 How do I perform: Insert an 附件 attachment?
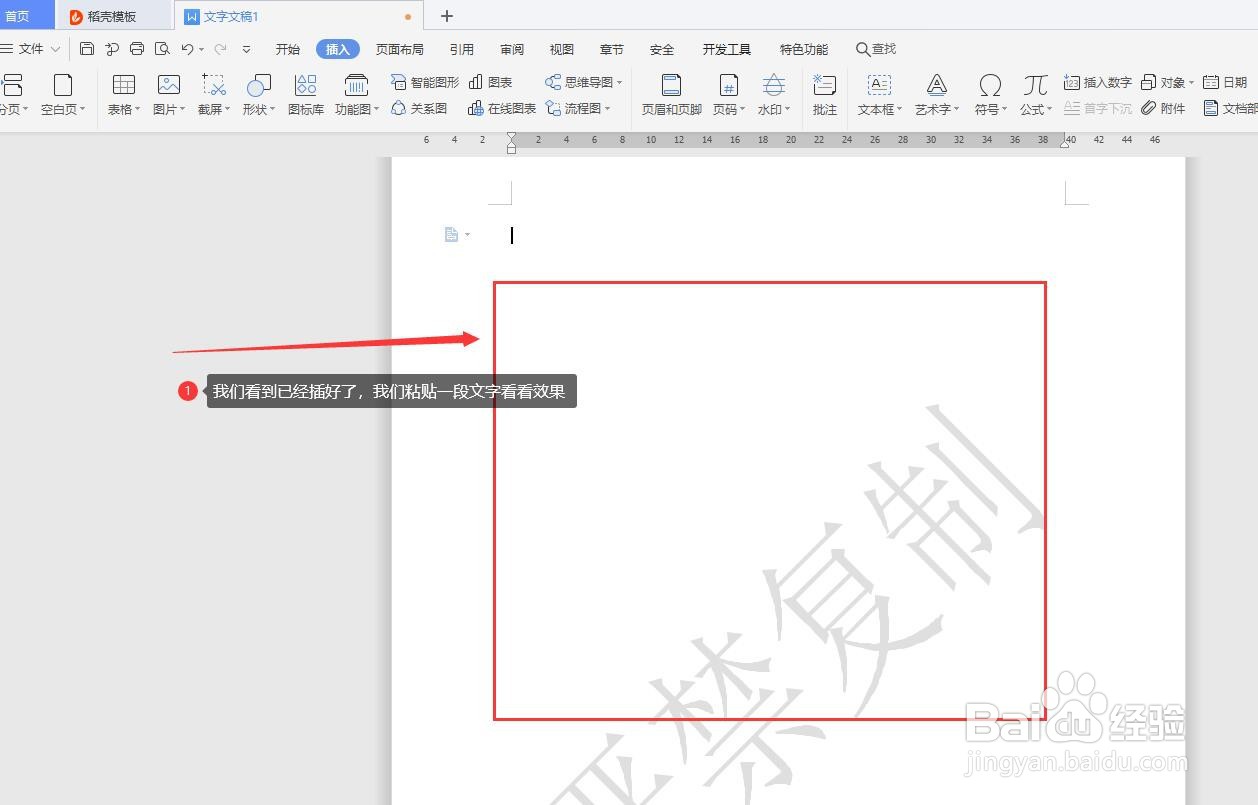click(1163, 108)
